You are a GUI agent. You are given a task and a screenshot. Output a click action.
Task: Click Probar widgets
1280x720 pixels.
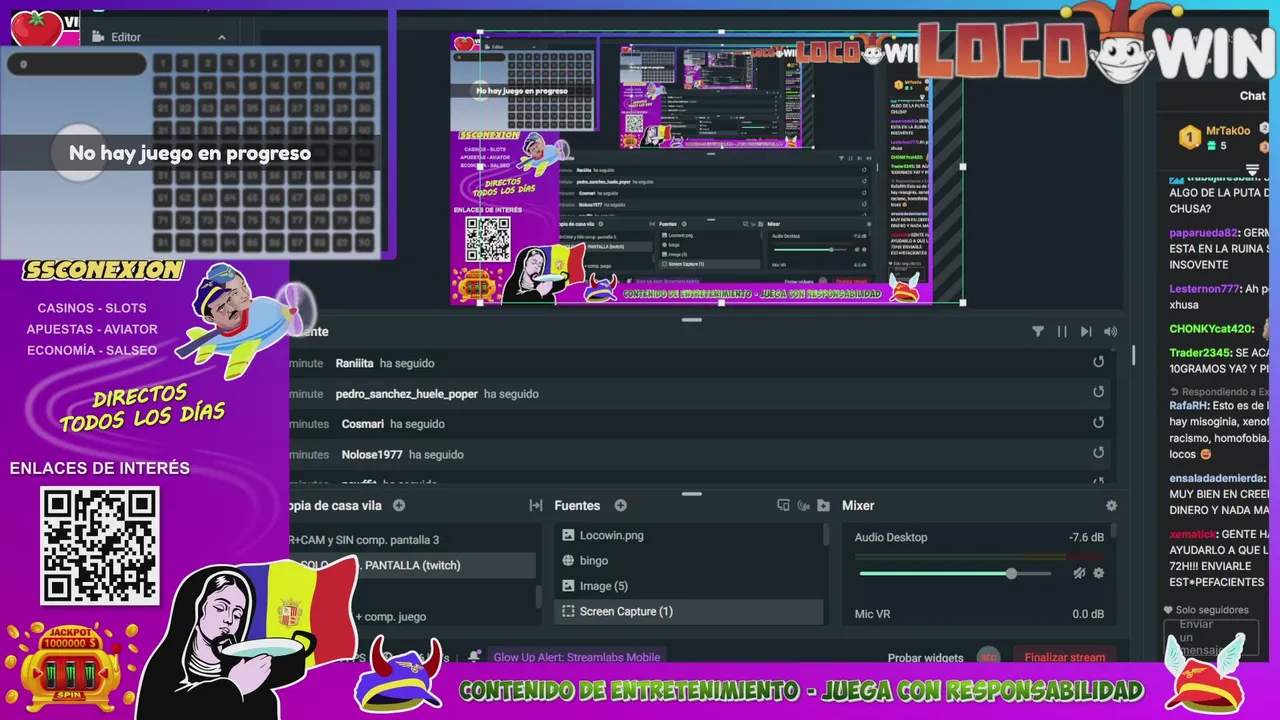pos(925,658)
